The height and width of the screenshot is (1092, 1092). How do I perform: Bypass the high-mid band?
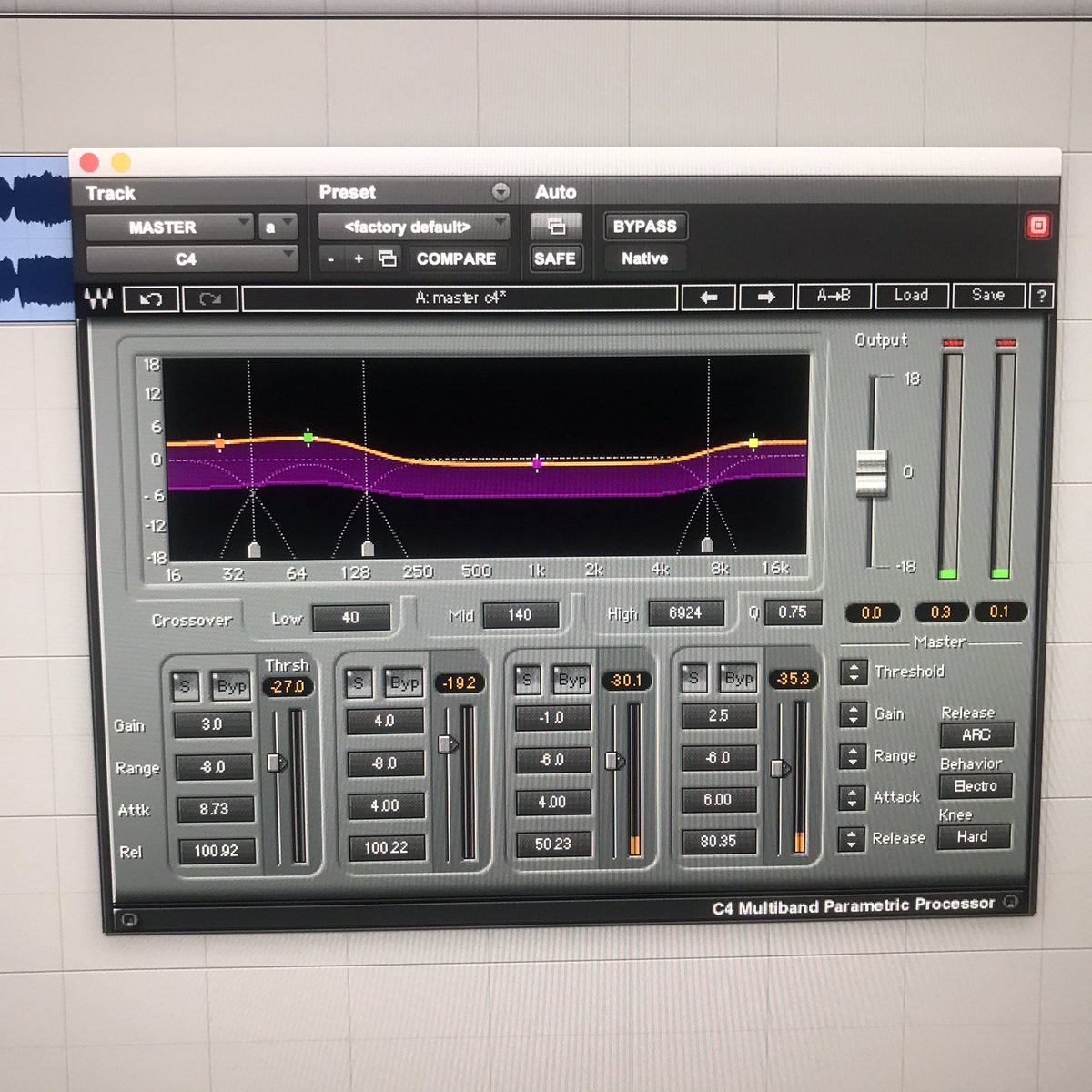tap(571, 679)
